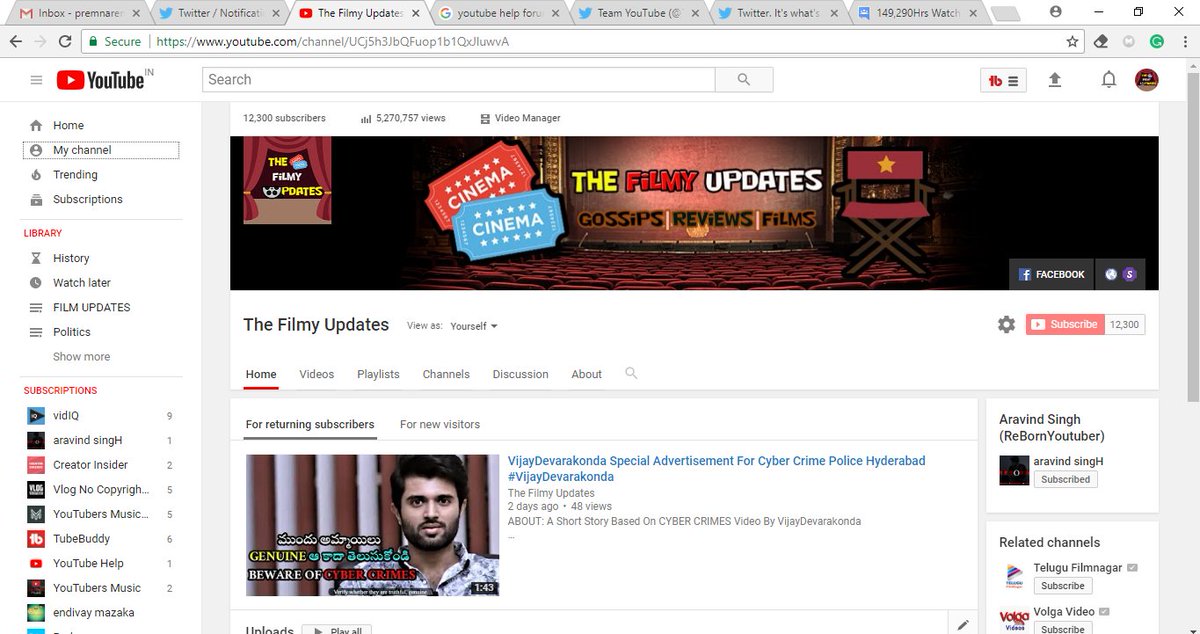Screen dimensions: 1200x634
Task: Open the About tab
Action: click(587, 374)
